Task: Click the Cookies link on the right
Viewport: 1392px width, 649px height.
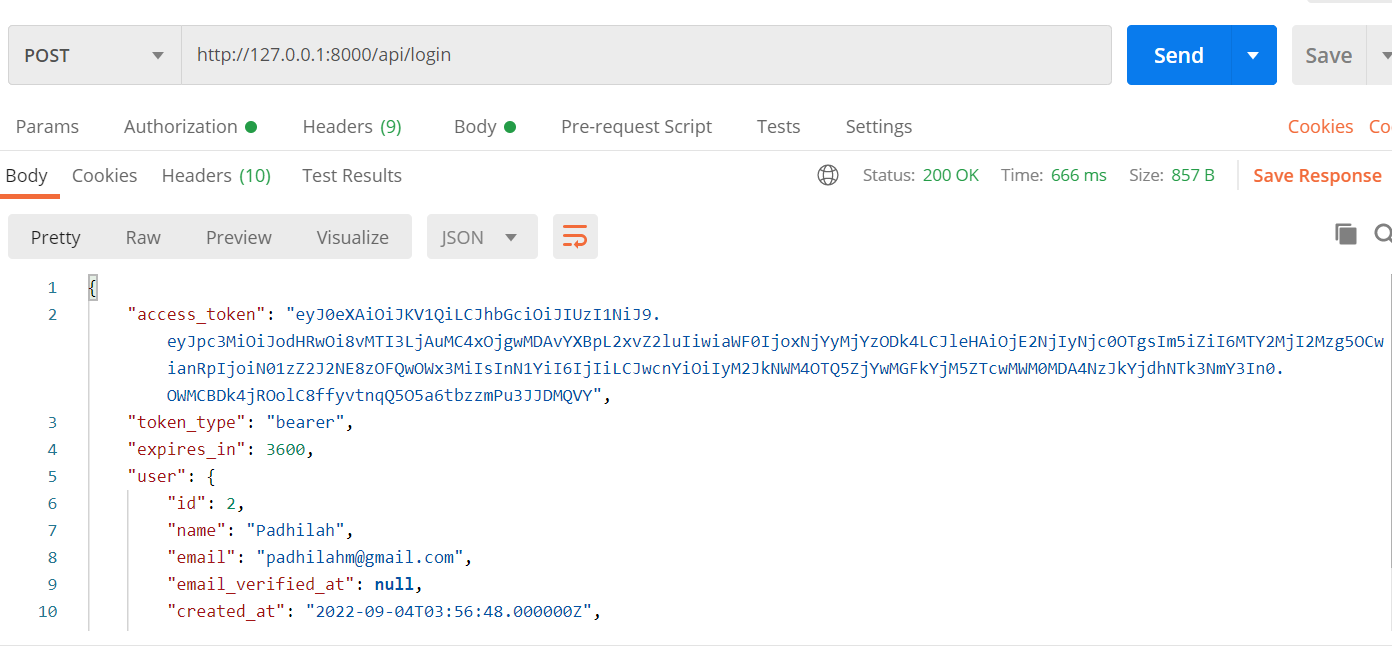Action: tap(1320, 127)
